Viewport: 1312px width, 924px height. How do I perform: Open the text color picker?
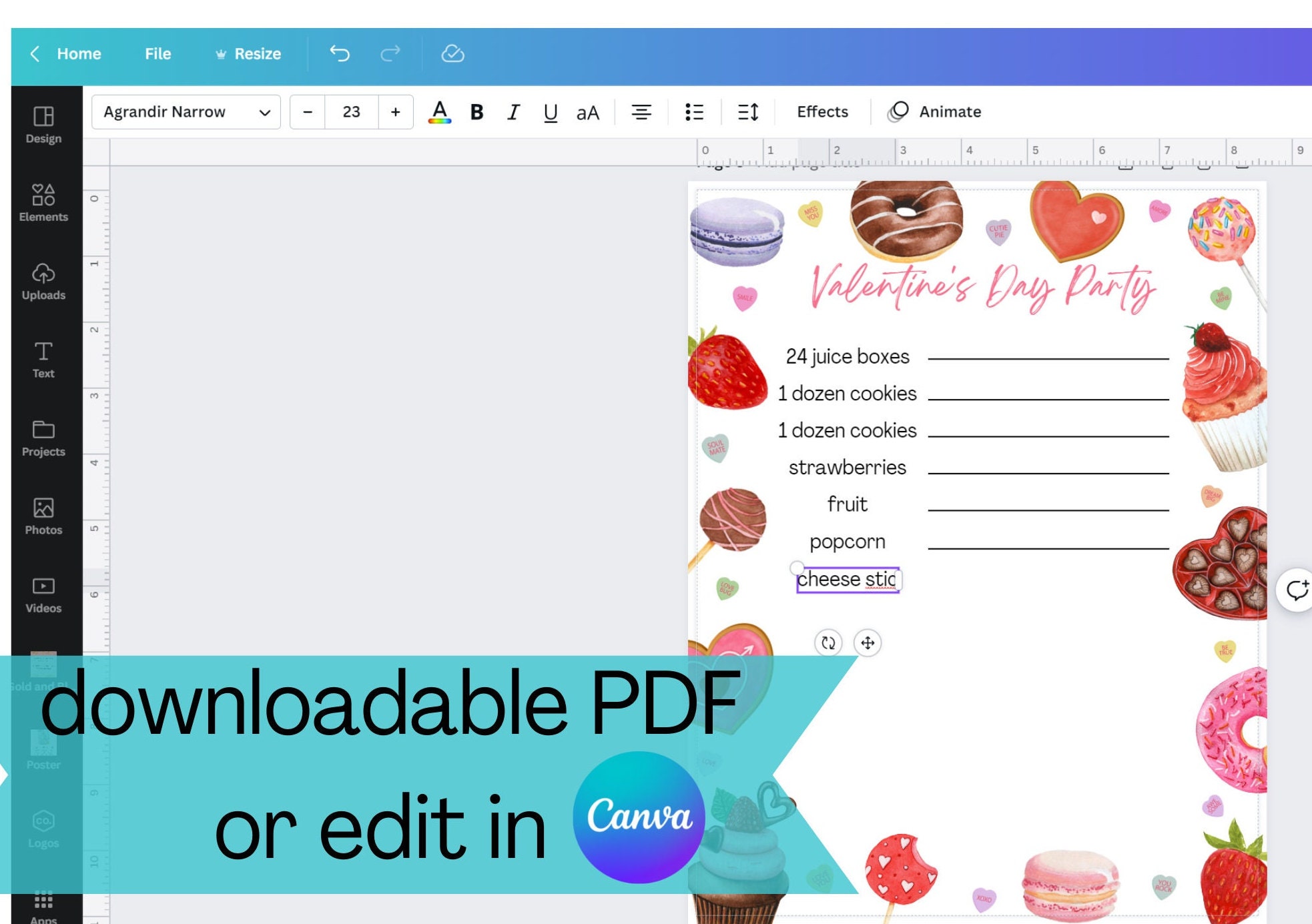coord(438,112)
